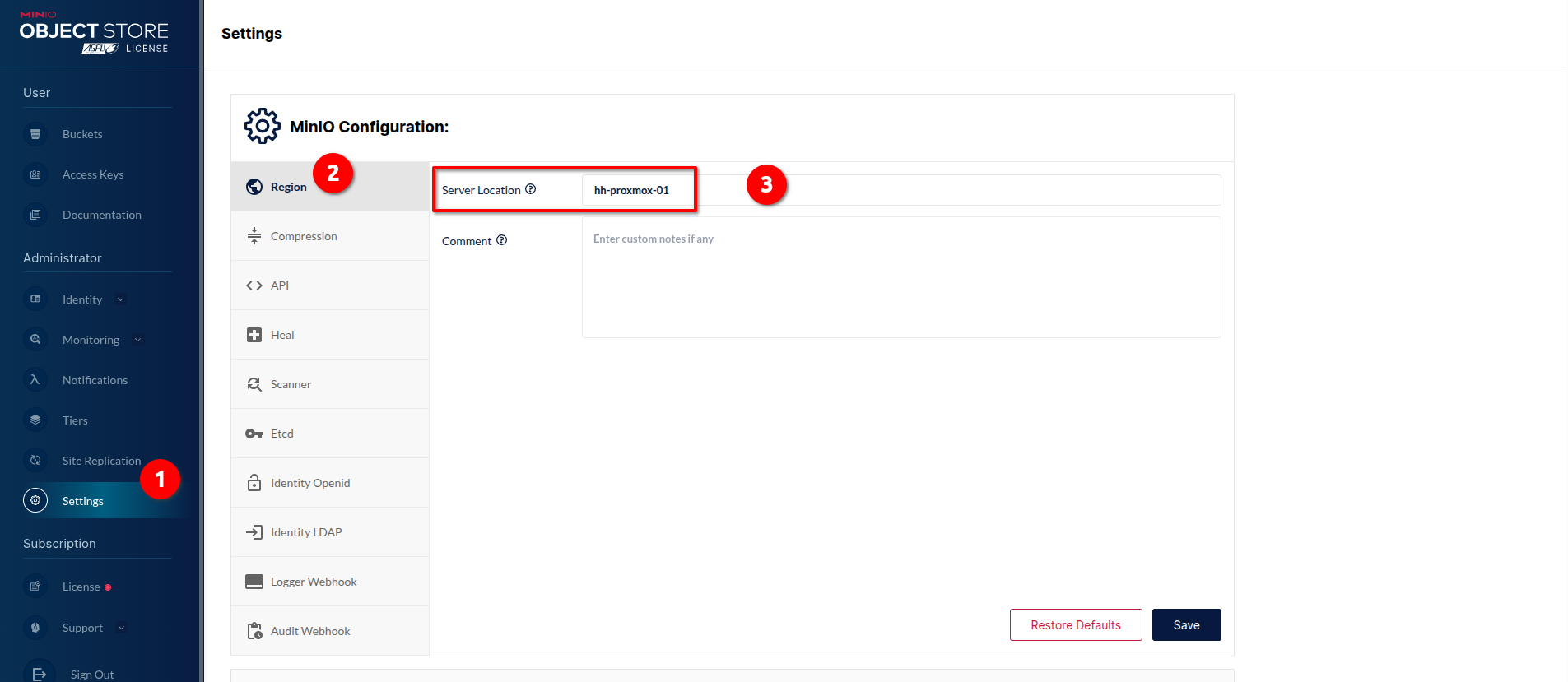The width and height of the screenshot is (1568, 682).
Task: Expand the Support menu chevron
Action: 122,628
